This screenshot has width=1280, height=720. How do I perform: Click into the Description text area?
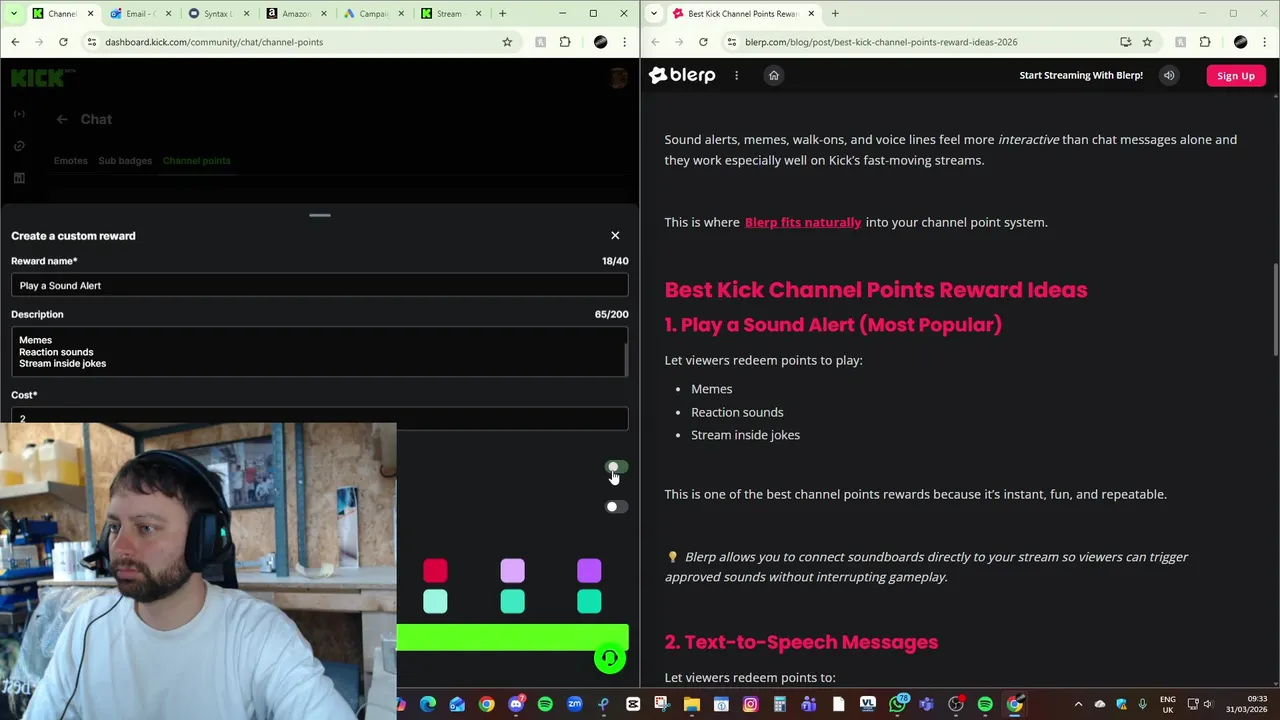tap(320, 352)
